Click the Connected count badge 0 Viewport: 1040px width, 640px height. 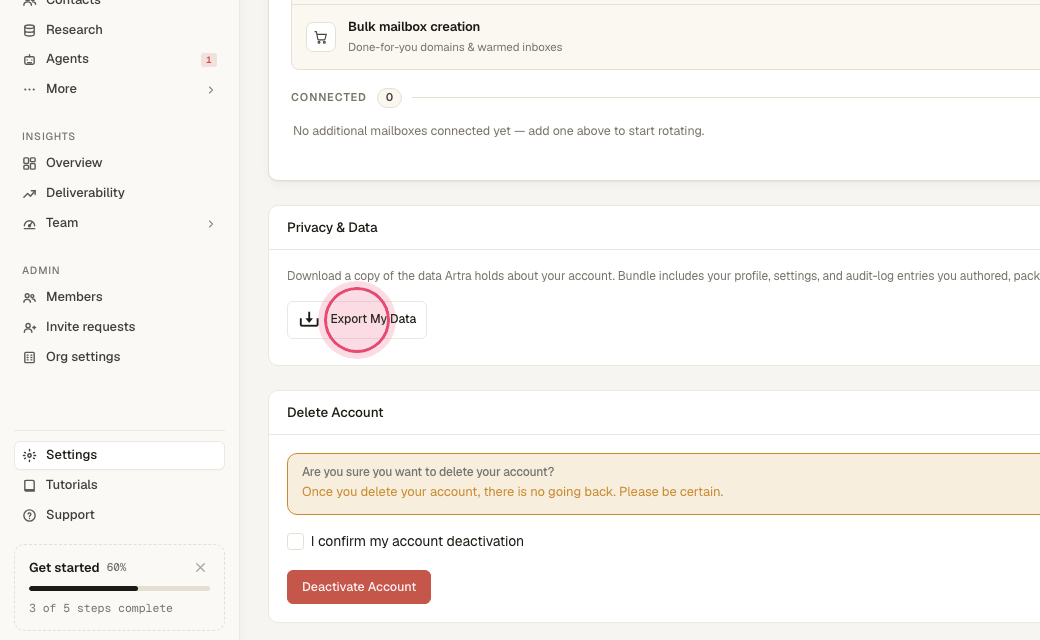tap(389, 97)
